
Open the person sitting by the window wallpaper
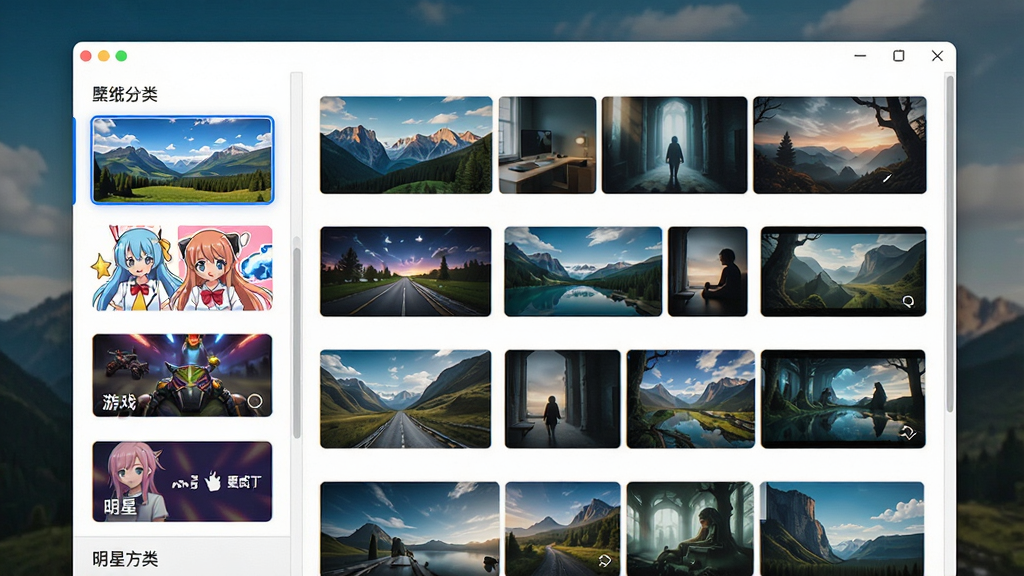click(707, 272)
